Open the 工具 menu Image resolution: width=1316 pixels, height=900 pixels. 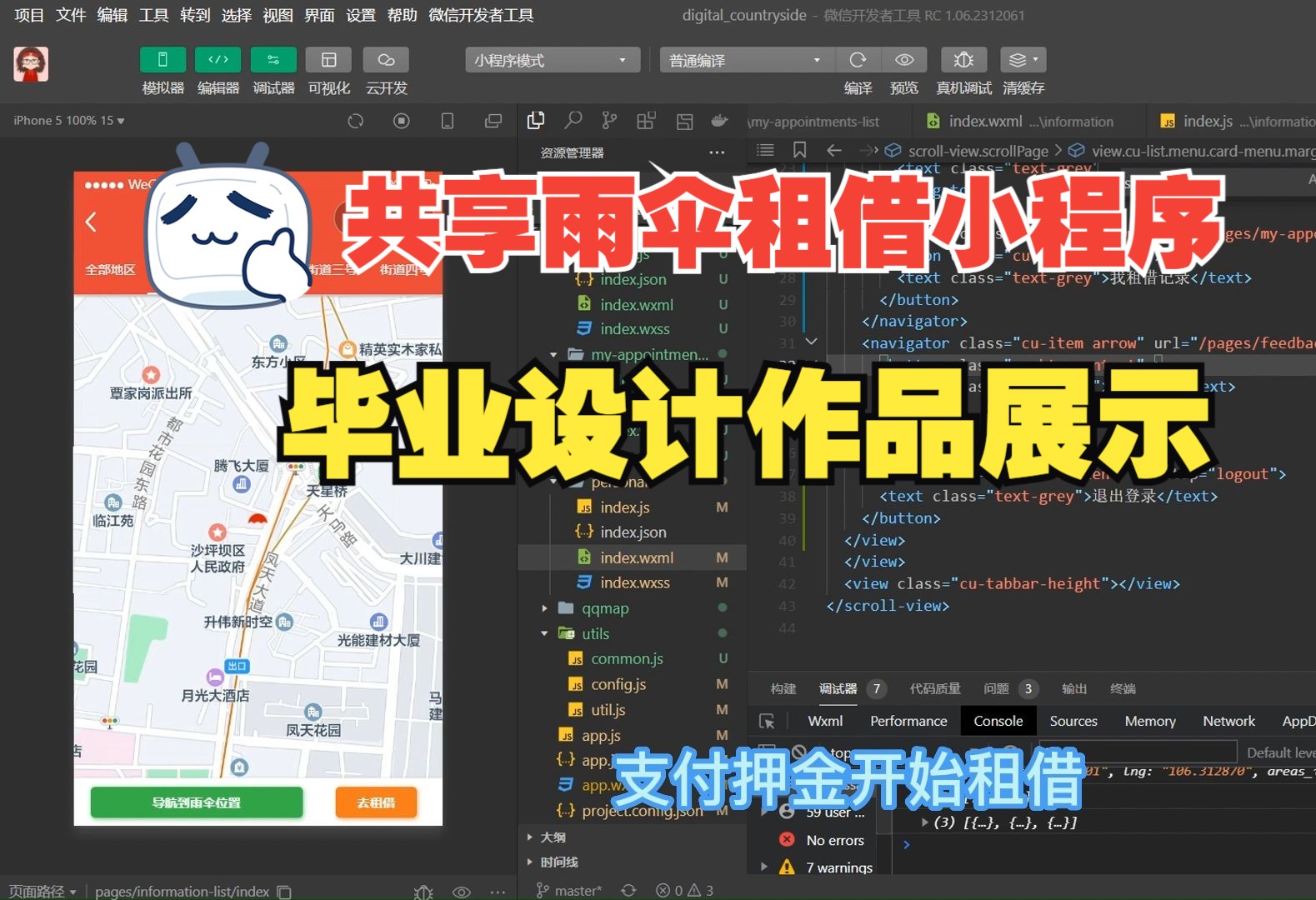153,15
